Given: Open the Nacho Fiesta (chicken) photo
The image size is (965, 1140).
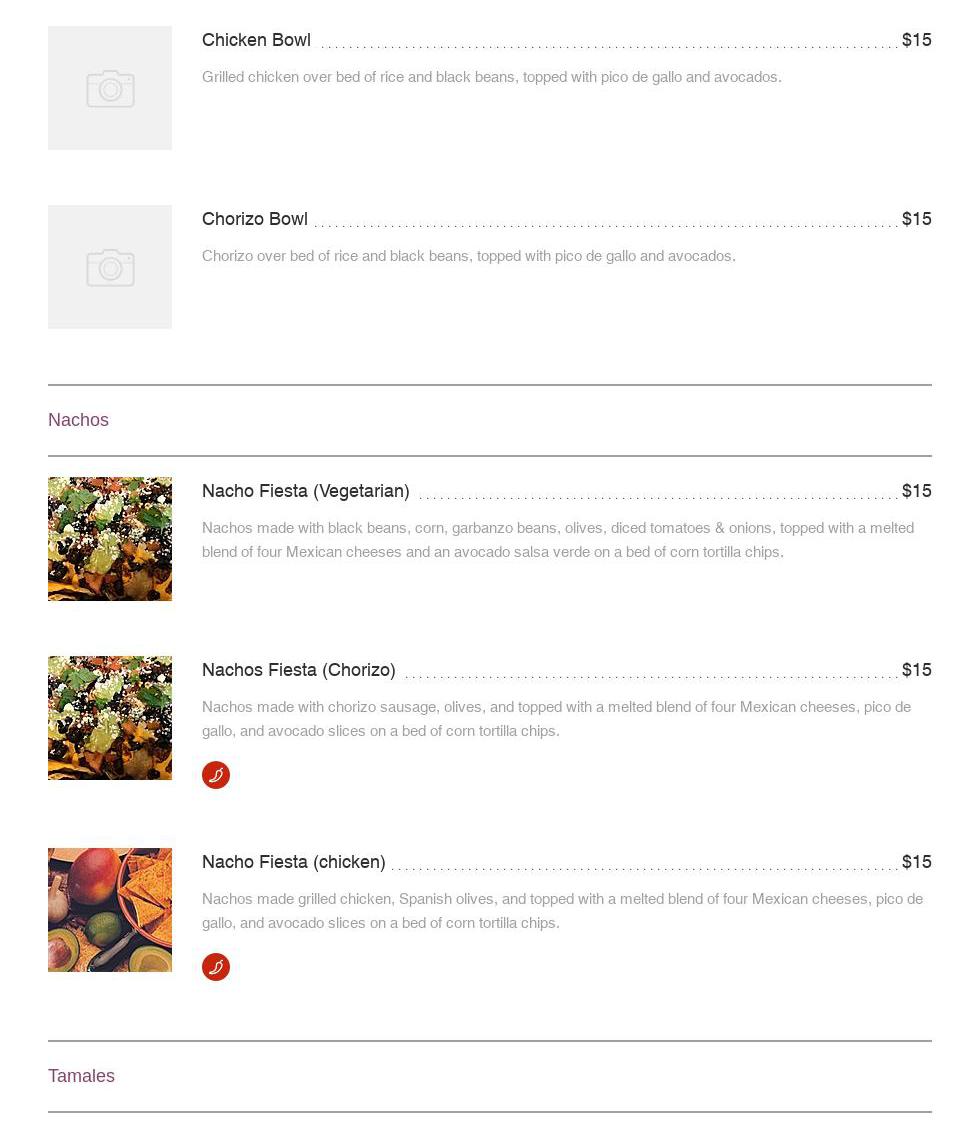Looking at the screenshot, I should point(110,910).
